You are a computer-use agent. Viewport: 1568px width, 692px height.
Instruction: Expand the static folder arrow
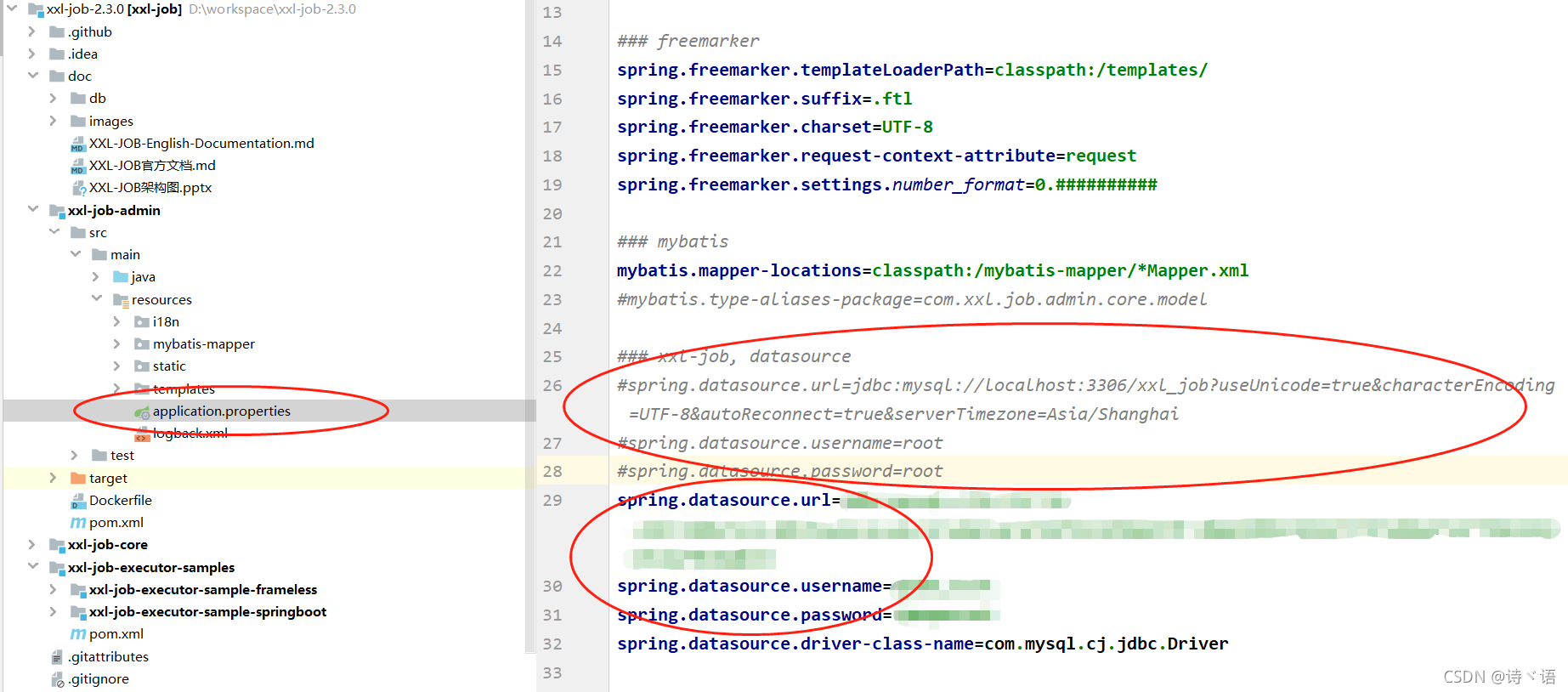tap(117, 366)
